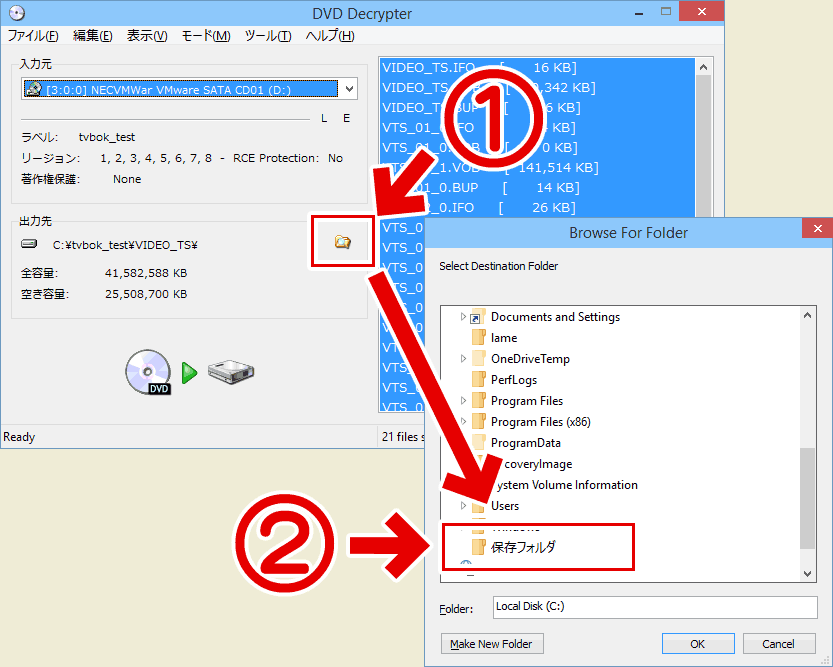Expand the Program Files node
The image size is (833, 667).
(463, 400)
